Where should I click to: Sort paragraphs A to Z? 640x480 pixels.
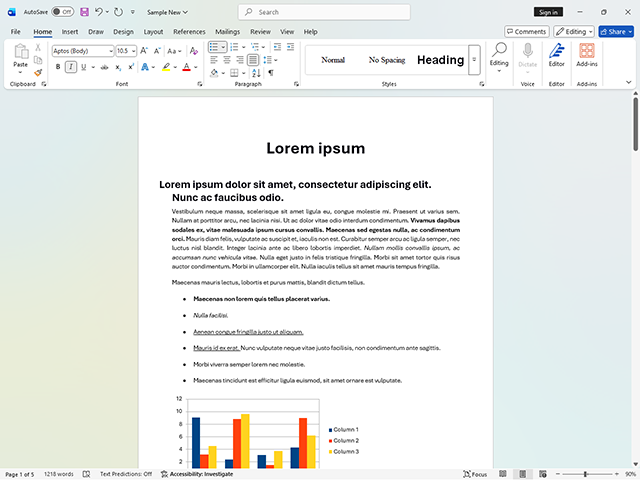[x=256, y=73]
